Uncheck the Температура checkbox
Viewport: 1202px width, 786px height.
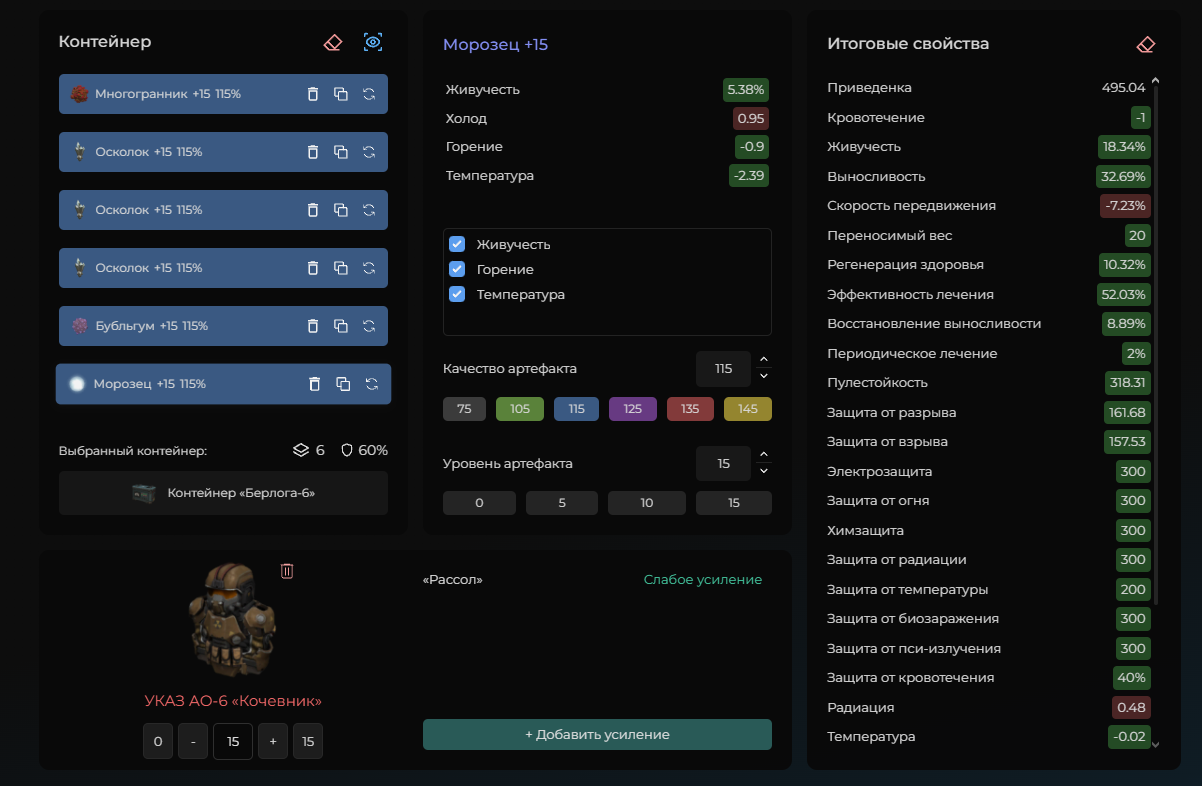(457, 294)
